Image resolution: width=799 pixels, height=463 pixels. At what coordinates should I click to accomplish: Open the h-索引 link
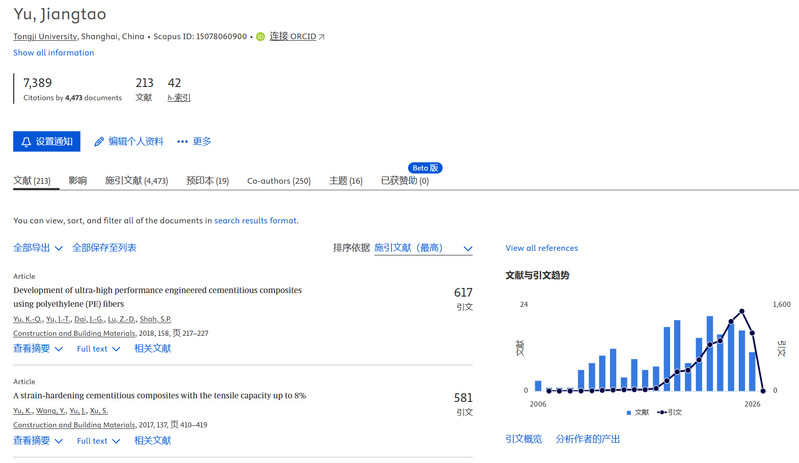coord(178,97)
